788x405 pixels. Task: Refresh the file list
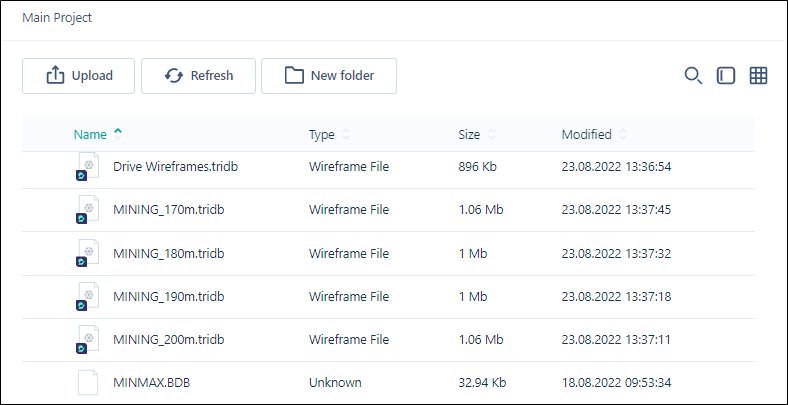click(199, 76)
